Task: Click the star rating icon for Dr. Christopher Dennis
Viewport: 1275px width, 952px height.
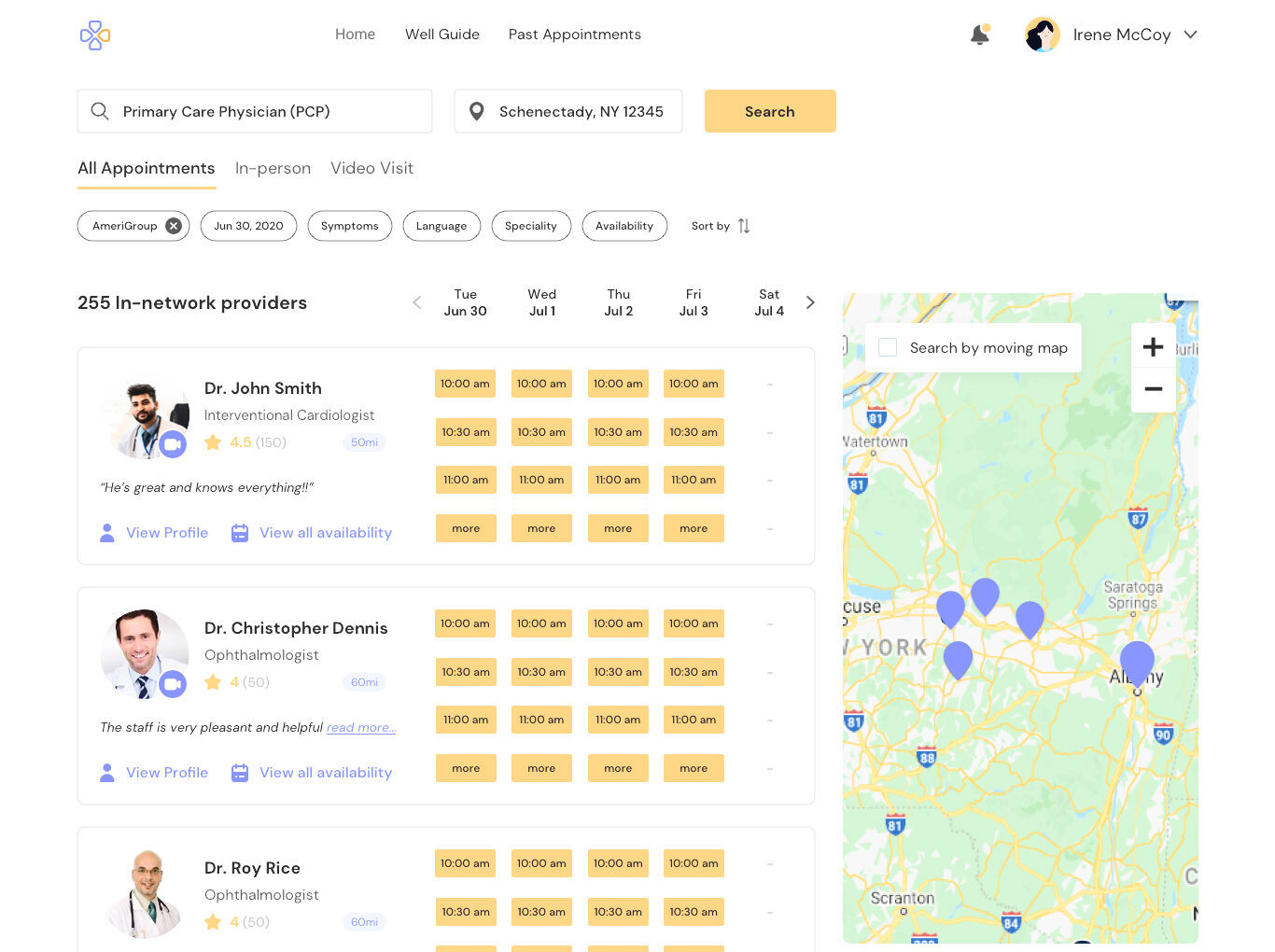Action: (213, 682)
